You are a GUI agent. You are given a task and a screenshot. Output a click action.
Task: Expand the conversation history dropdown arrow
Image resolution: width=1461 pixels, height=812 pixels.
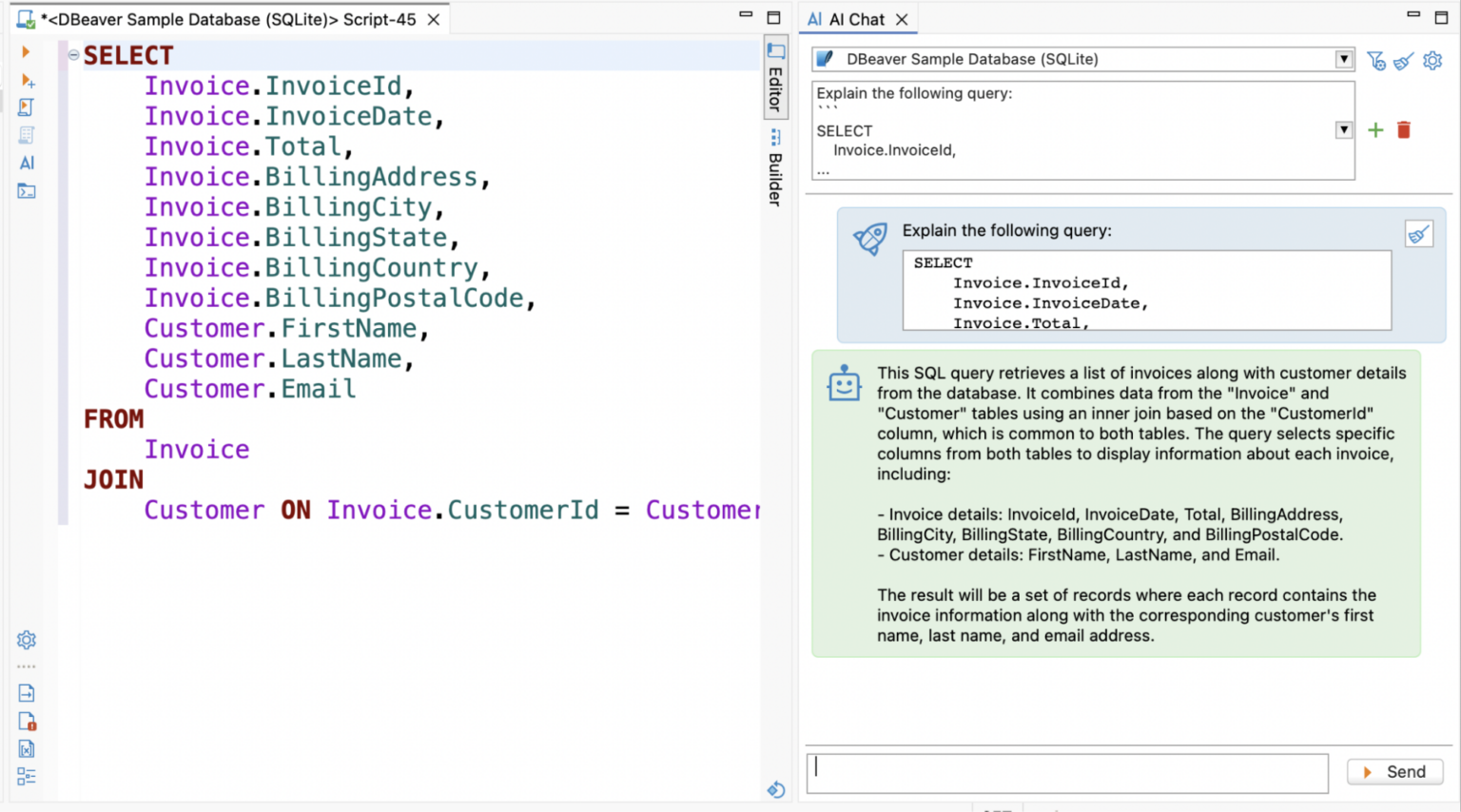click(1343, 130)
